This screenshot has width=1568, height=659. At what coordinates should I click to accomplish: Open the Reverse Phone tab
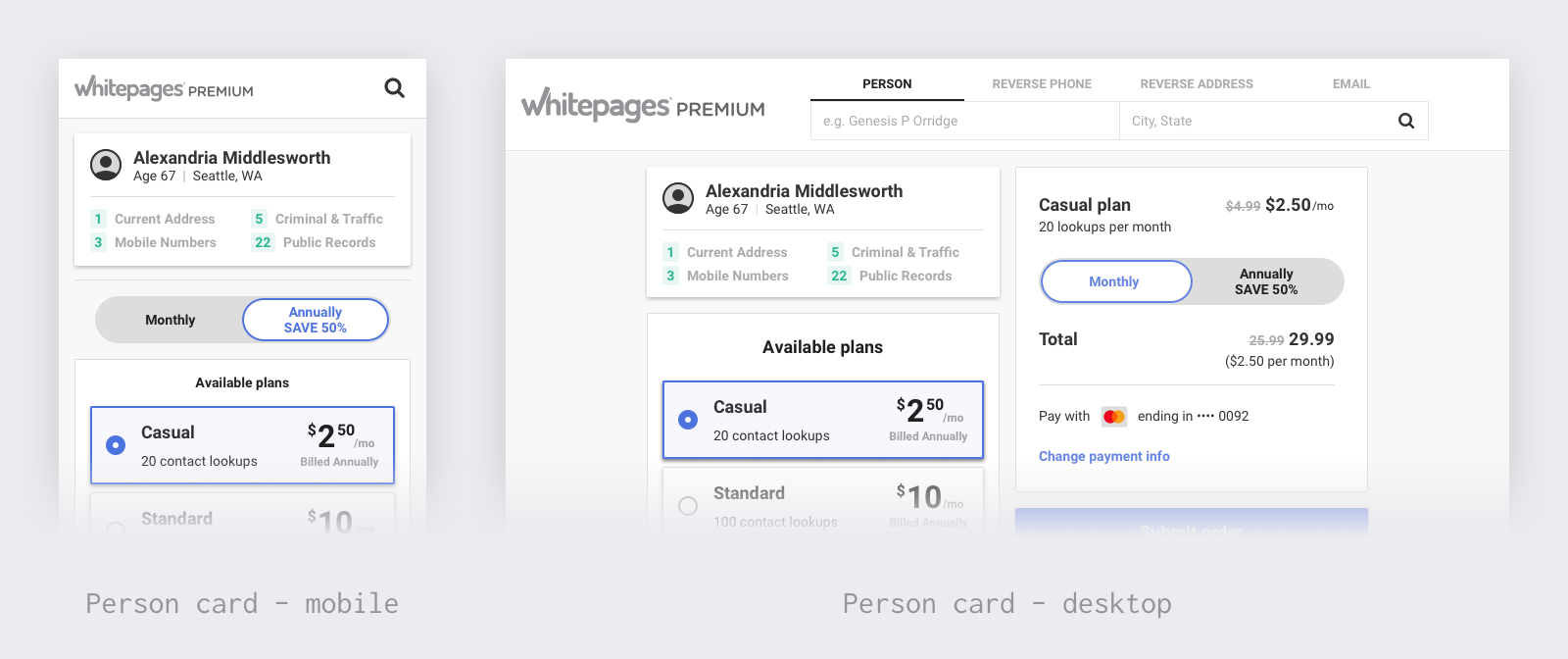tap(1041, 84)
